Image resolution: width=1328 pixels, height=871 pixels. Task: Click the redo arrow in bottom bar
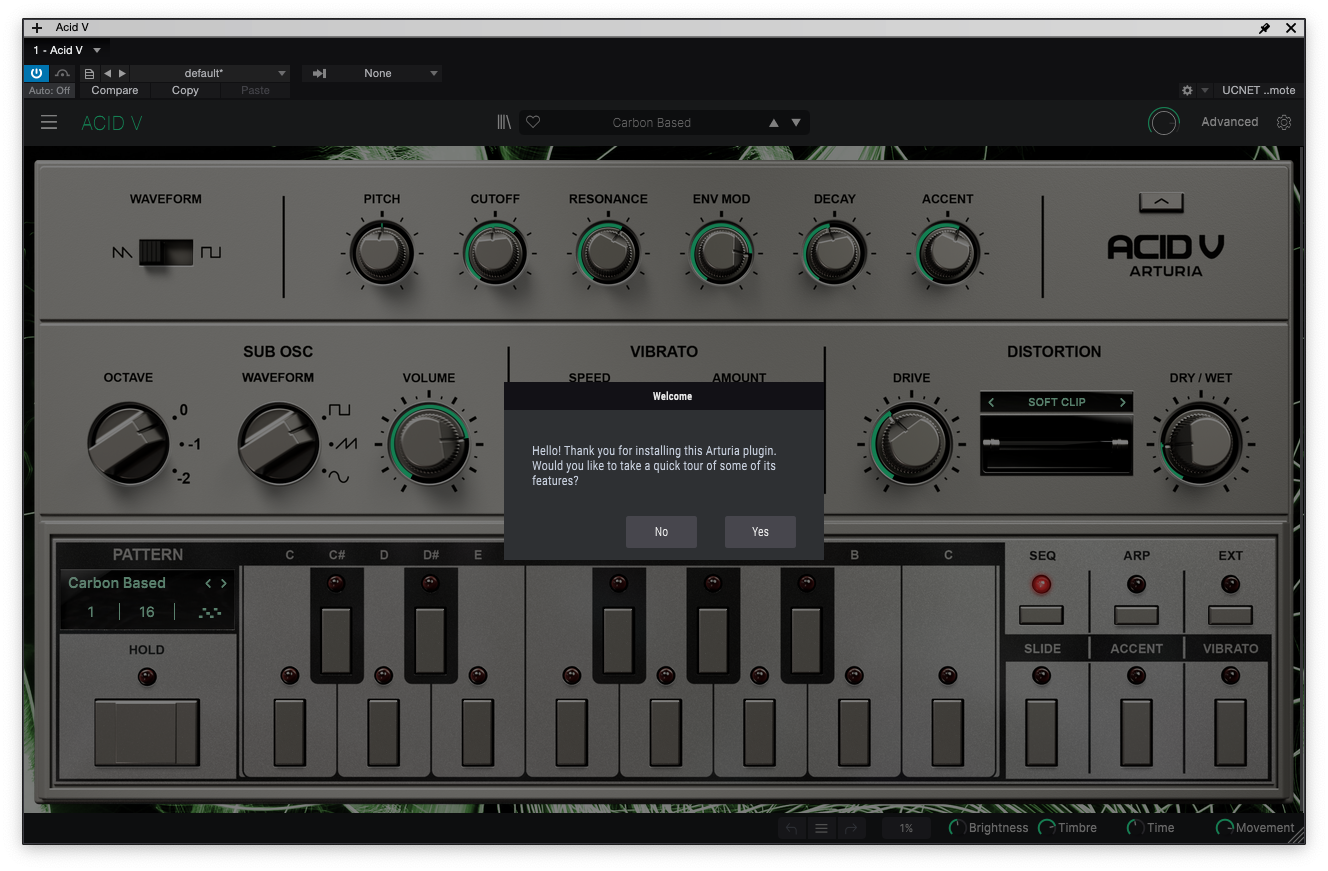pyautogui.click(x=851, y=828)
